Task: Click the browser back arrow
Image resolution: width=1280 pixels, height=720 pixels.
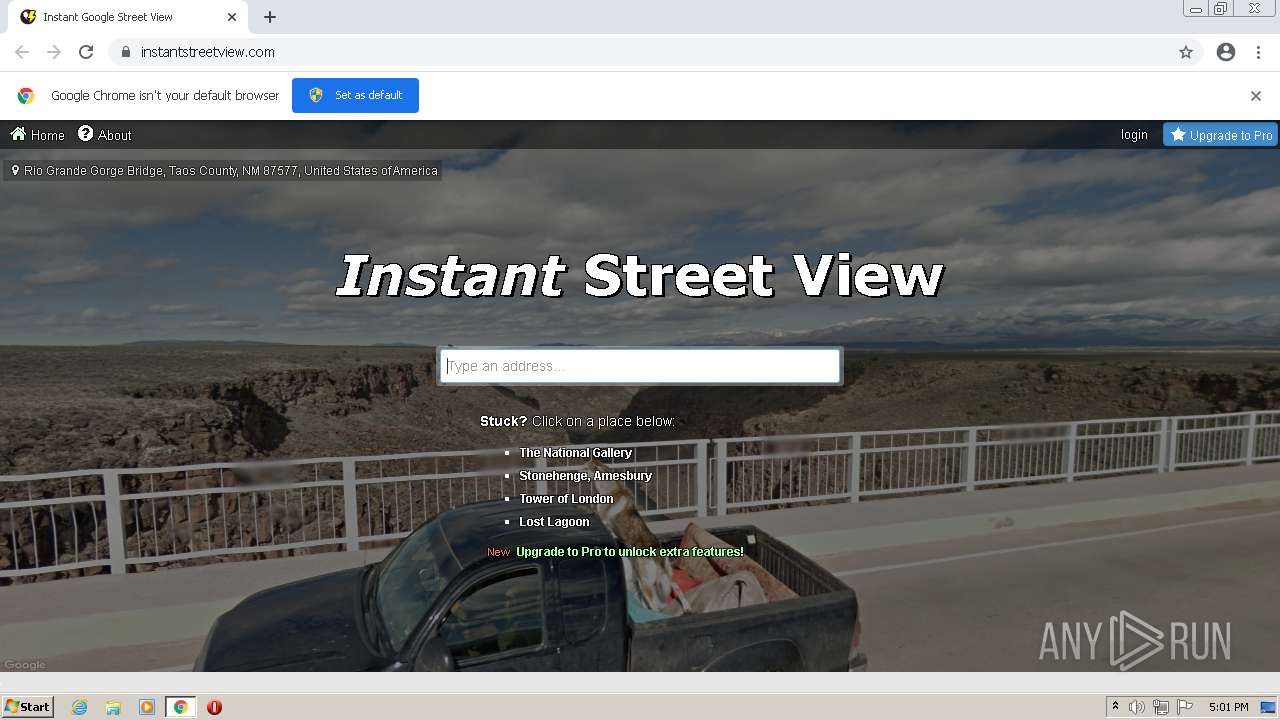Action: click(22, 52)
